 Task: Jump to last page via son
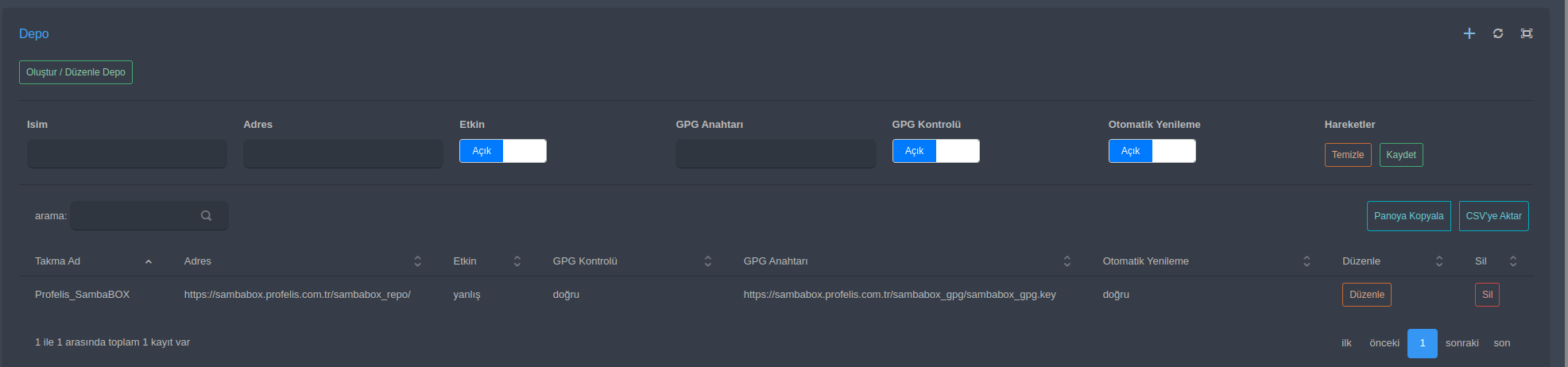(x=1502, y=343)
